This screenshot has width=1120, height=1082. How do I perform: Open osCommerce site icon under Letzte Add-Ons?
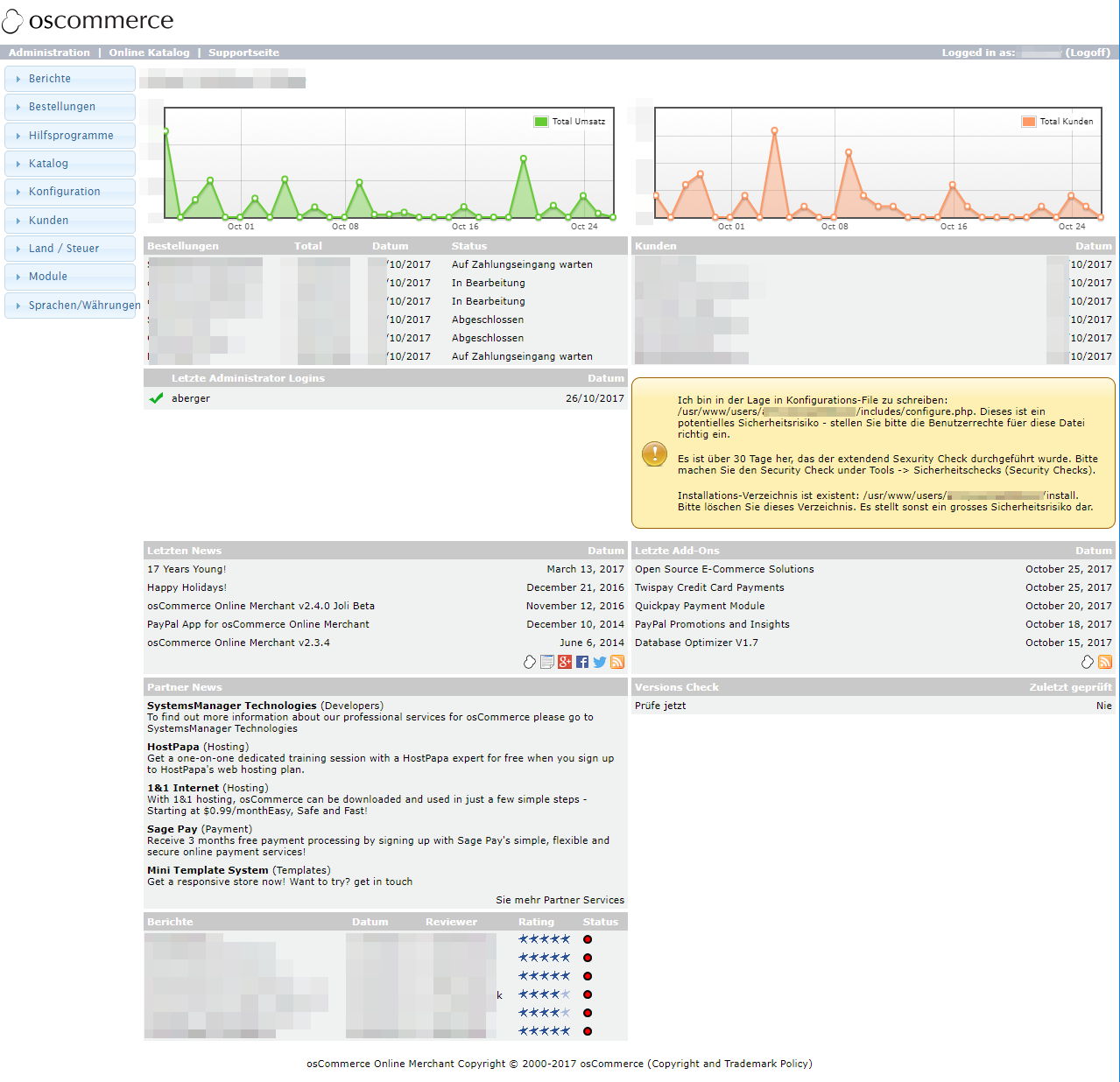click(1088, 662)
